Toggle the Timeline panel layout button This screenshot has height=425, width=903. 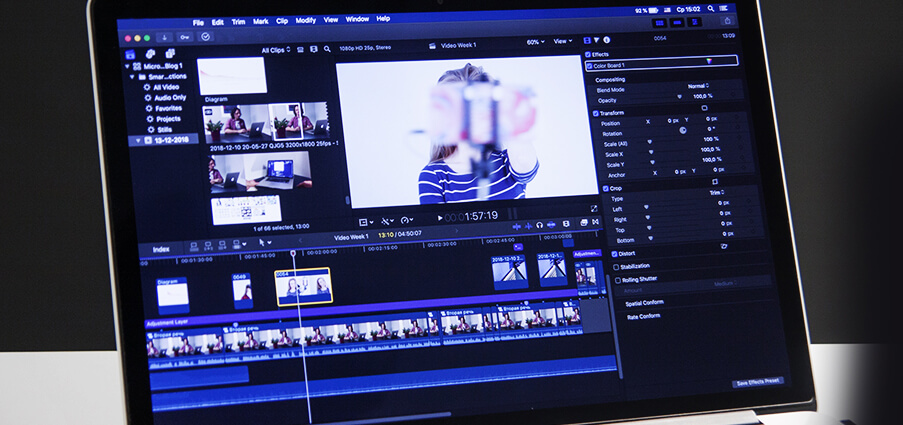coord(677,22)
